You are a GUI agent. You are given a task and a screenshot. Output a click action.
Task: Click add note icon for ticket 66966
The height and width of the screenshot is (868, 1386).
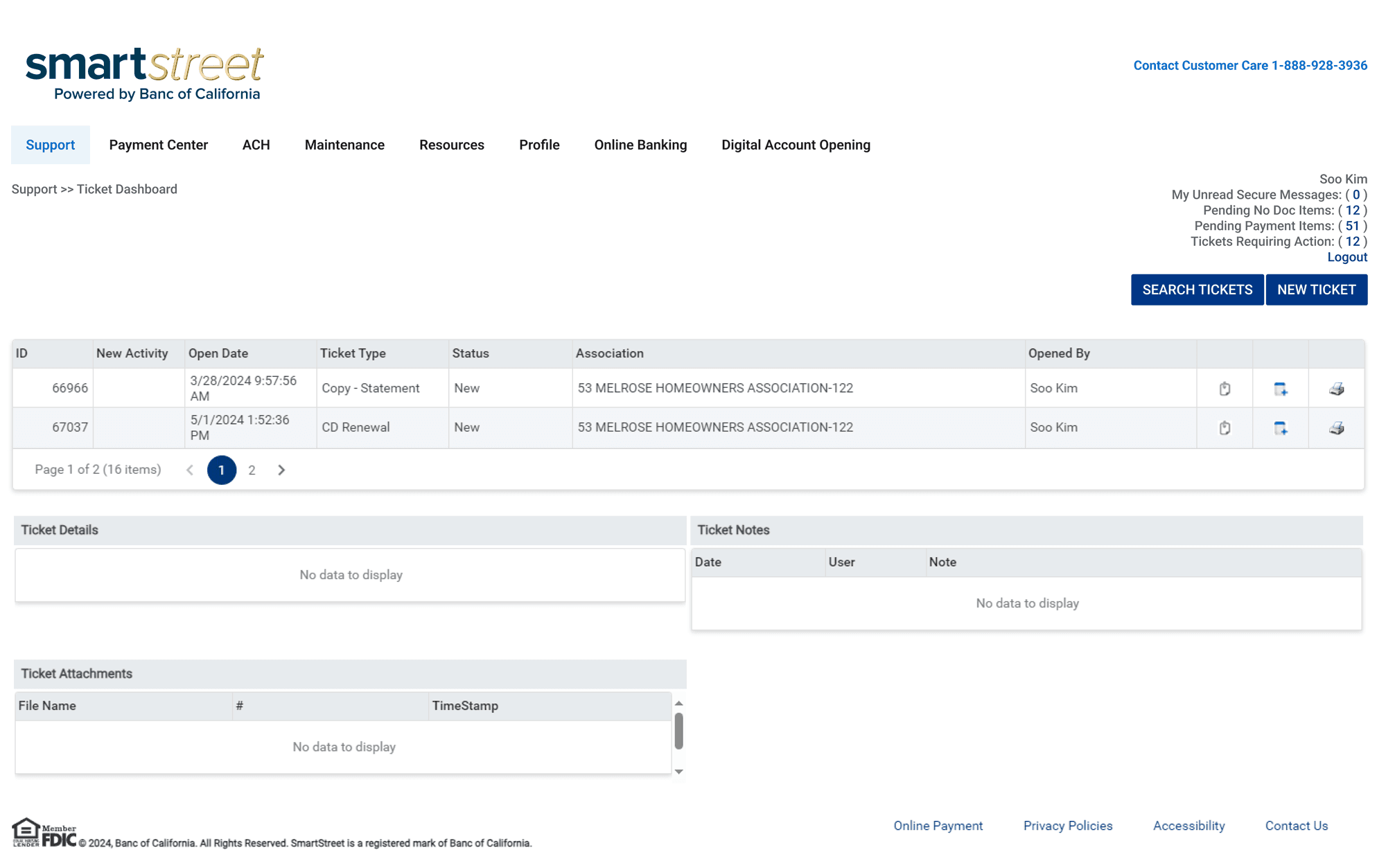coord(1280,389)
